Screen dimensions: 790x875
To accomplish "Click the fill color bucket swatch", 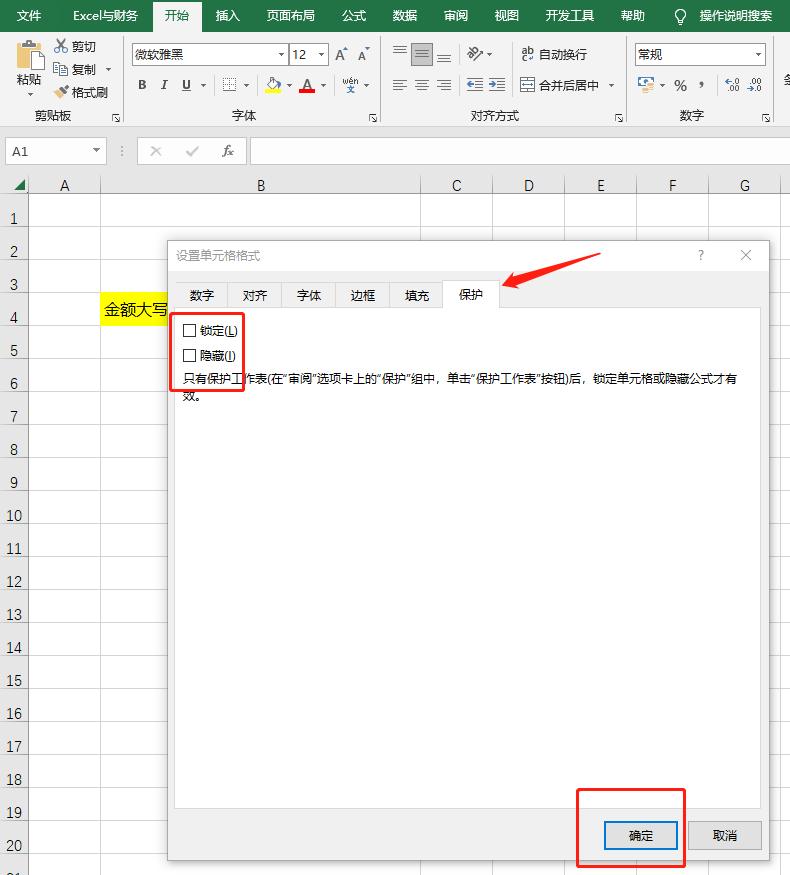I will (273, 85).
